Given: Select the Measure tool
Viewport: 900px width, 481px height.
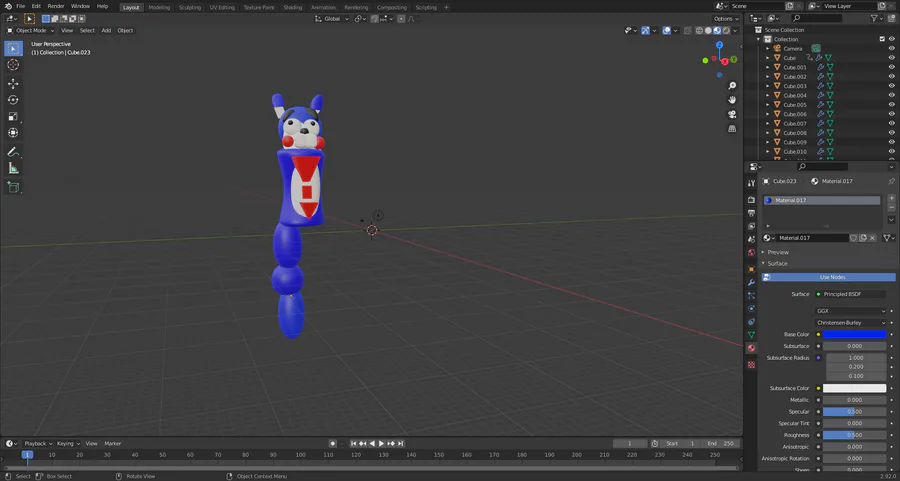Looking at the screenshot, I should (13, 168).
